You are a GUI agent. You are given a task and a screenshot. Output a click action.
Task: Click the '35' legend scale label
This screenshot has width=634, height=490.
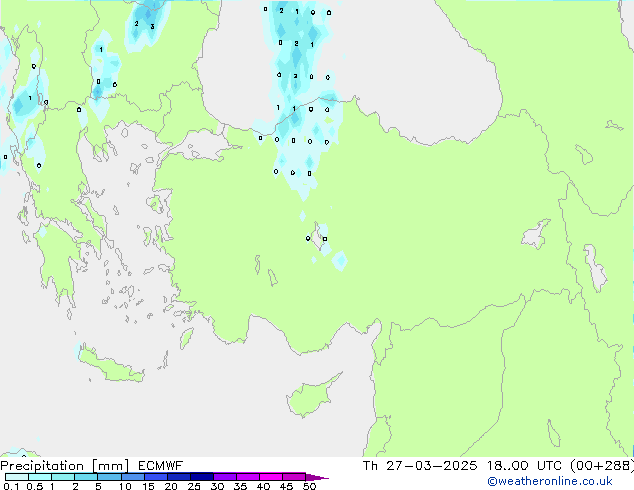(240, 486)
